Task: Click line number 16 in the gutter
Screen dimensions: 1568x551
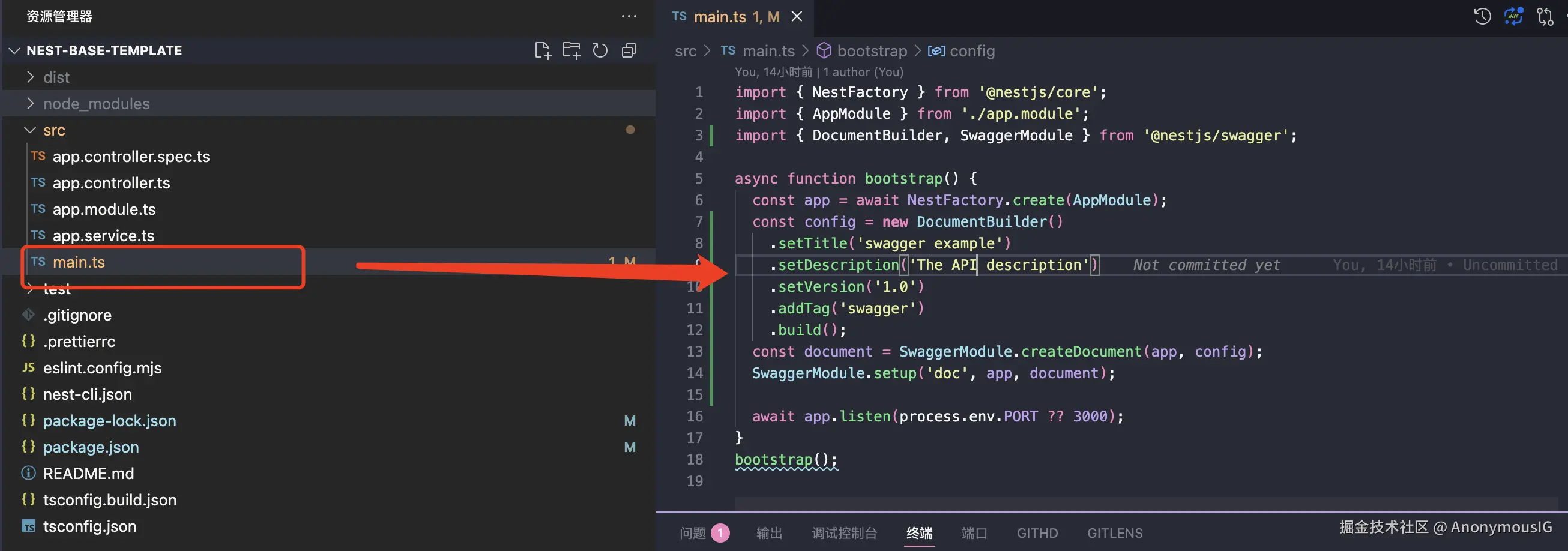Action: coord(695,417)
